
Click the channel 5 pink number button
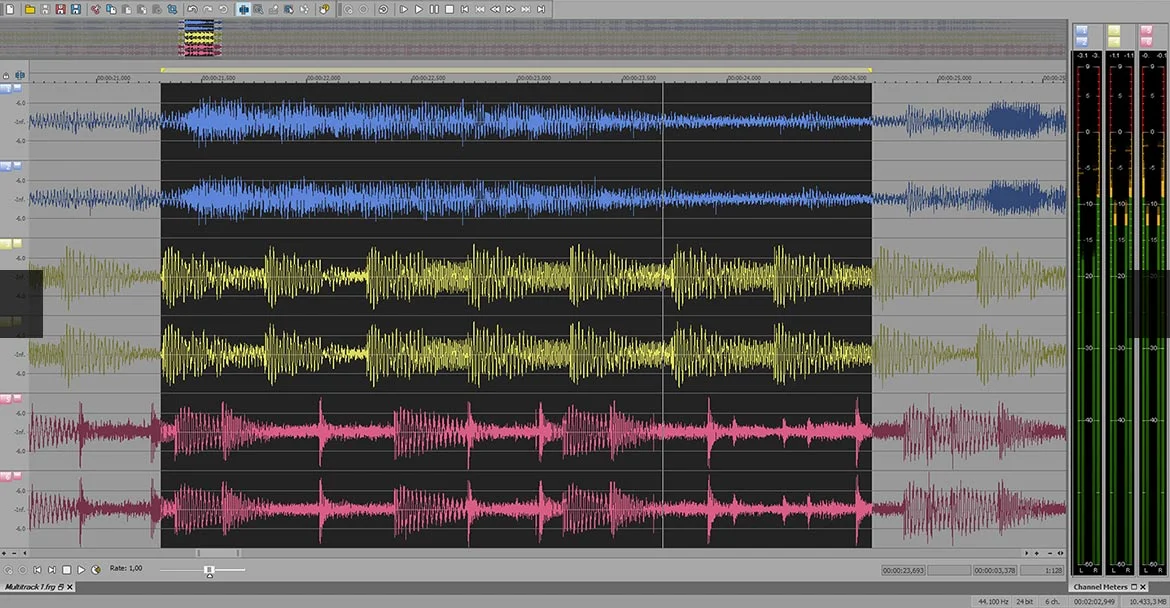point(5,399)
